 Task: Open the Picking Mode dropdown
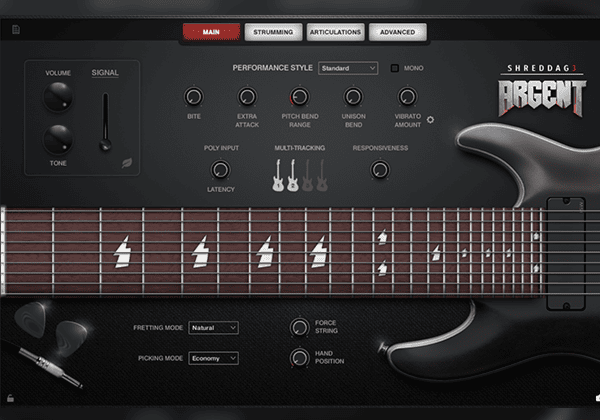coord(214,357)
